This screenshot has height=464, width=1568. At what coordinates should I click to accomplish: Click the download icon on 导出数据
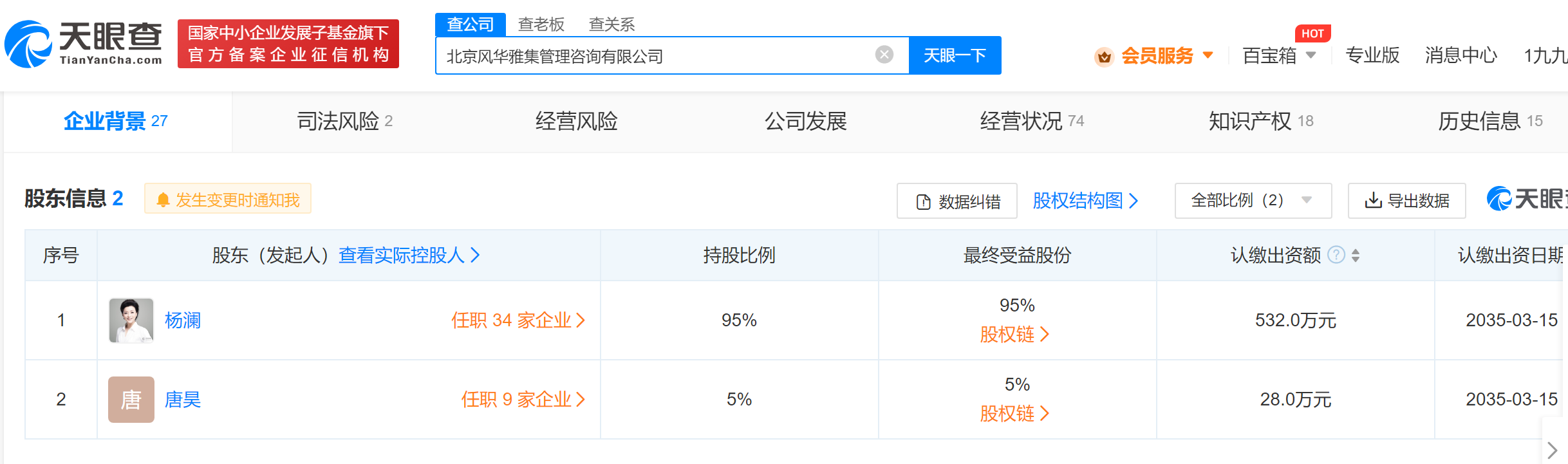(x=1373, y=201)
